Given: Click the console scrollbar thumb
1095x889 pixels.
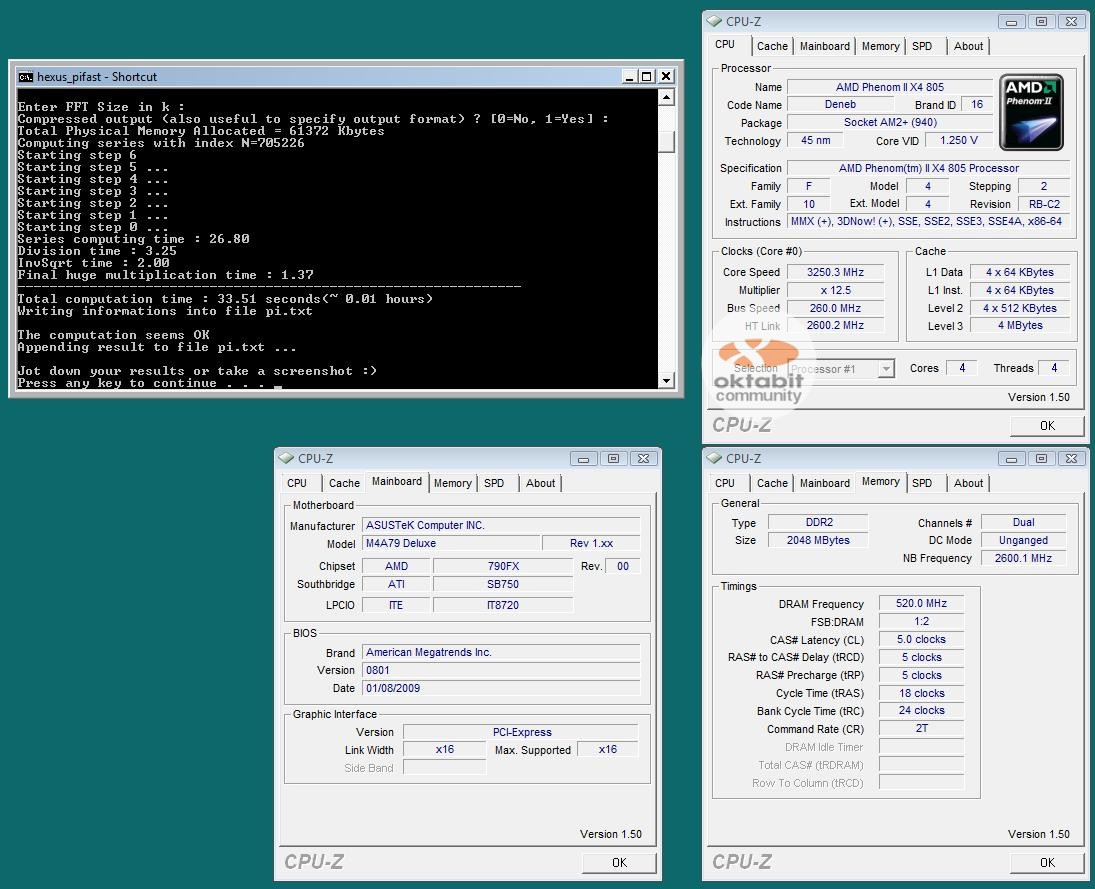Looking at the screenshot, I should (666, 142).
